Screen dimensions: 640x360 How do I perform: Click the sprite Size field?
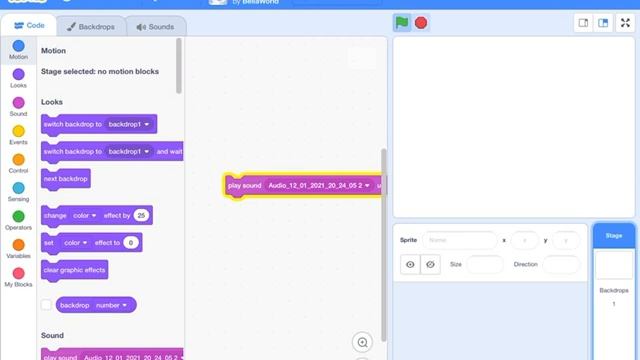(485, 264)
